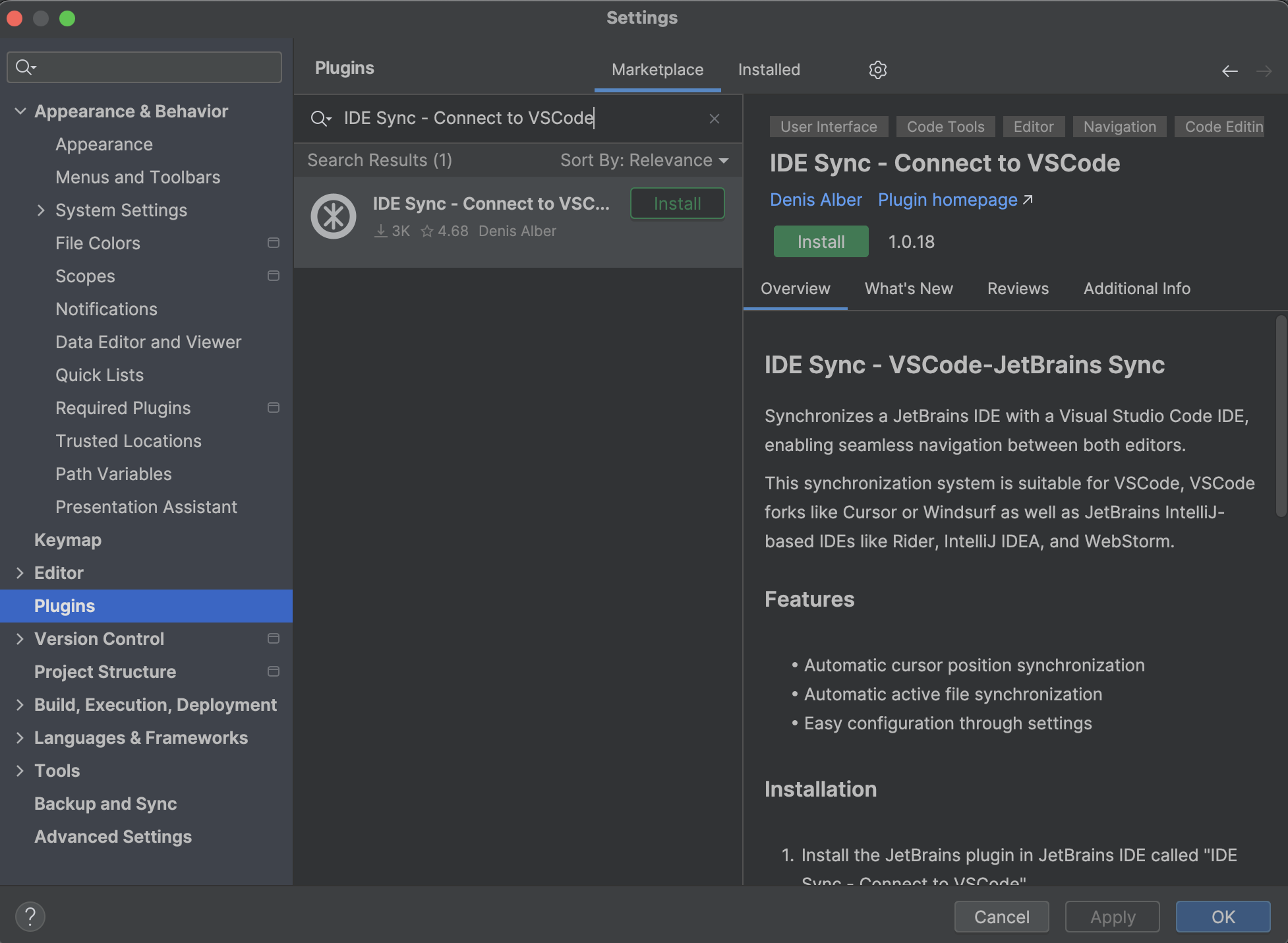1288x943 pixels.
Task: Expand Languages & Frameworks section
Action: pyautogui.click(x=20, y=738)
